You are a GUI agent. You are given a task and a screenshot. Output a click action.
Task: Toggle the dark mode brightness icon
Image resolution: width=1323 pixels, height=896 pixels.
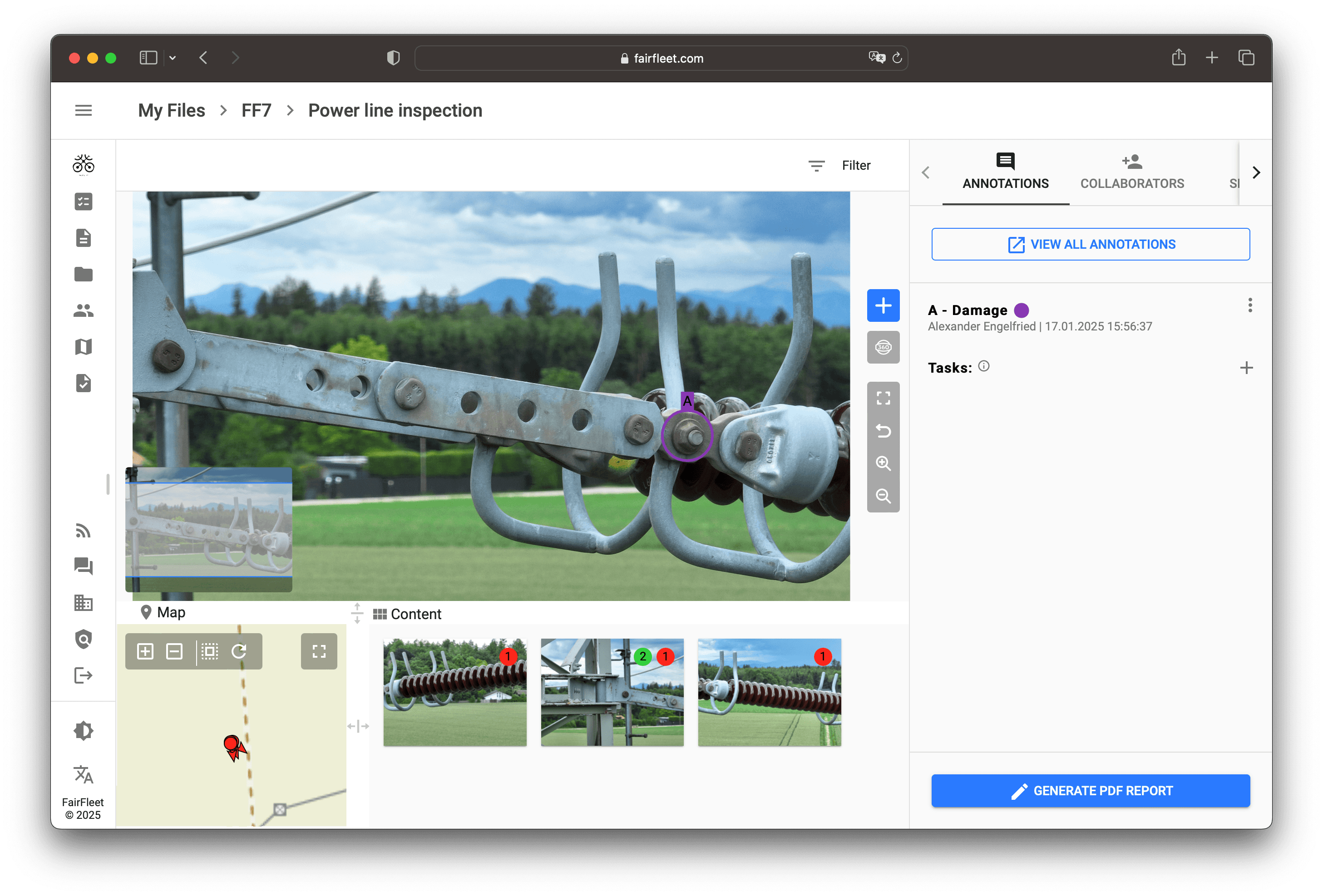pos(83,730)
